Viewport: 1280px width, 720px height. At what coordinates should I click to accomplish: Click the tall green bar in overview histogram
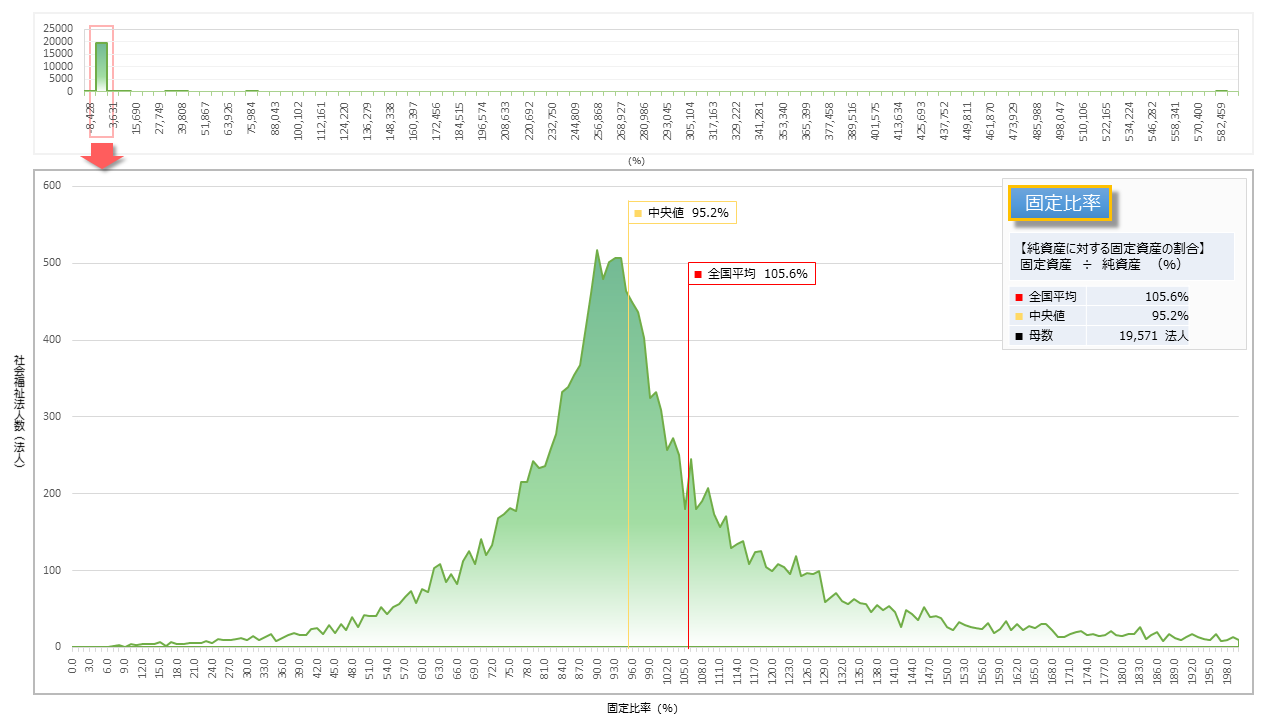click(x=101, y=66)
